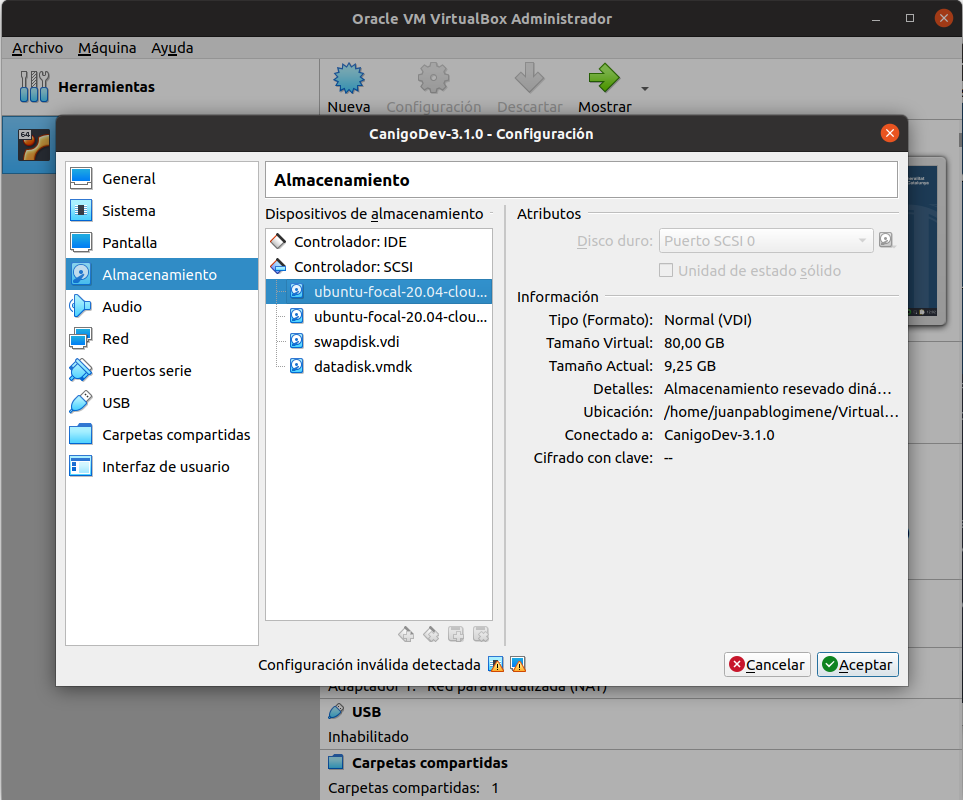Click first invalid configuration warning icon
This screenshot has height=800, width=963.
tap(496, 664)
